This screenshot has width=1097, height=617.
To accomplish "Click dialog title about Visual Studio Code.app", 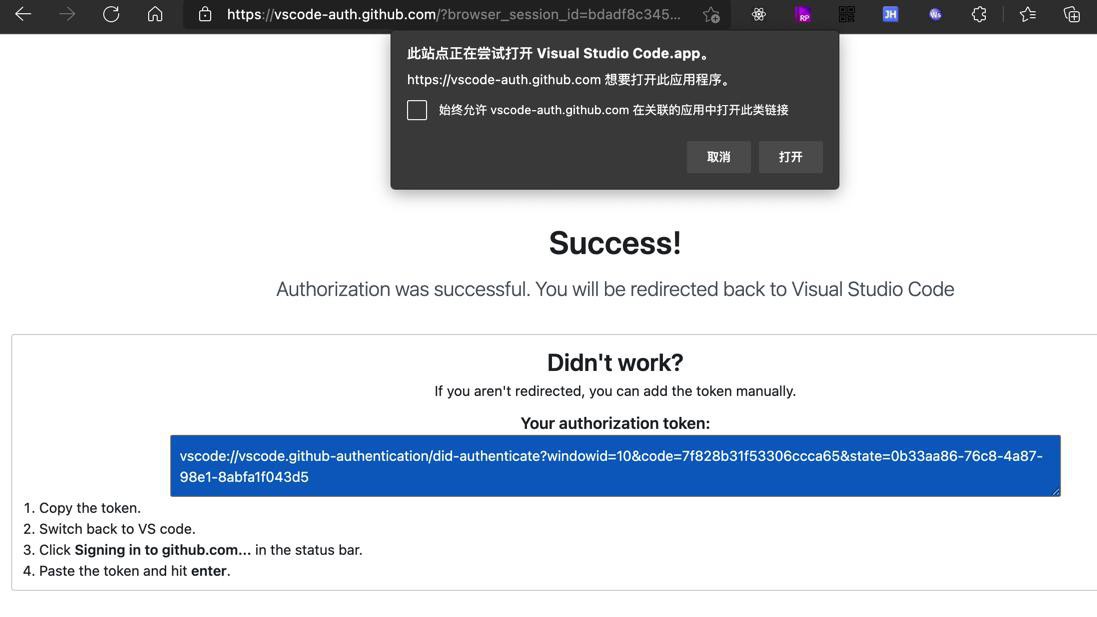I will 560,53.
